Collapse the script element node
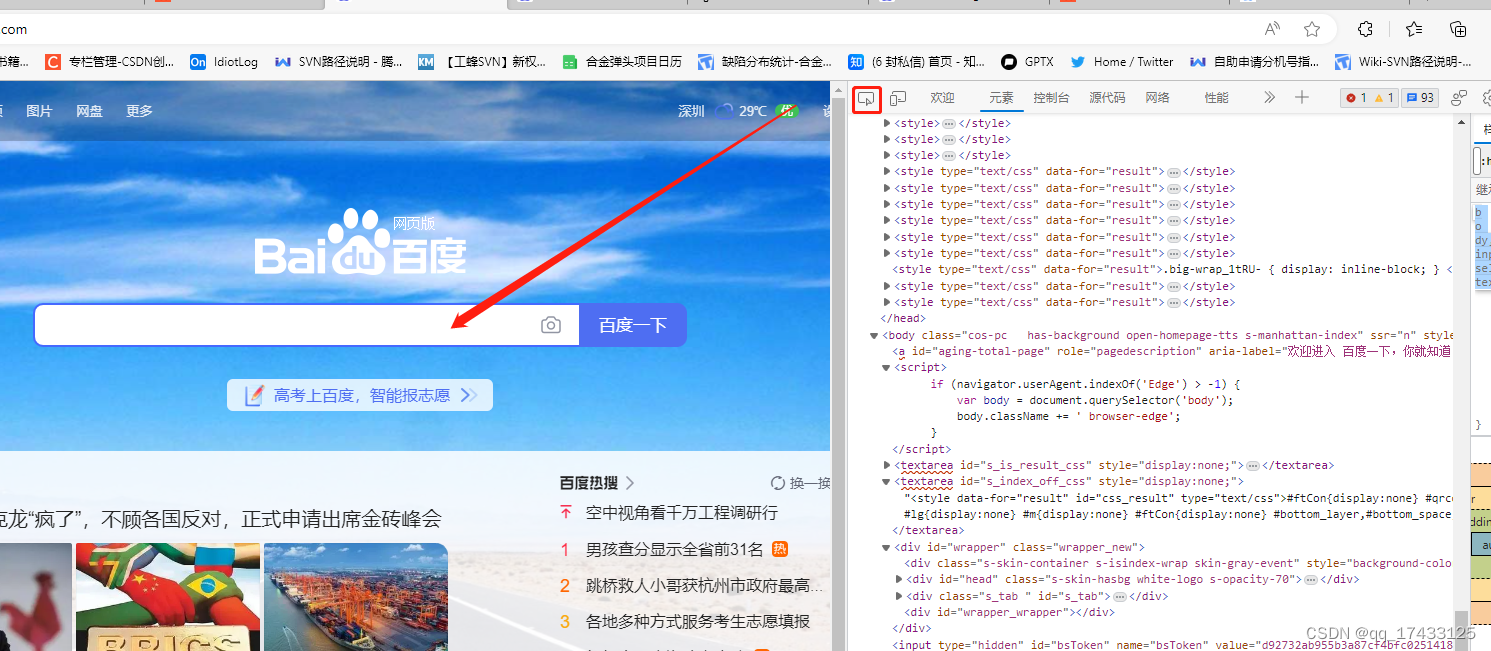Screen dimensions: 1491x651 click(886, 368)
